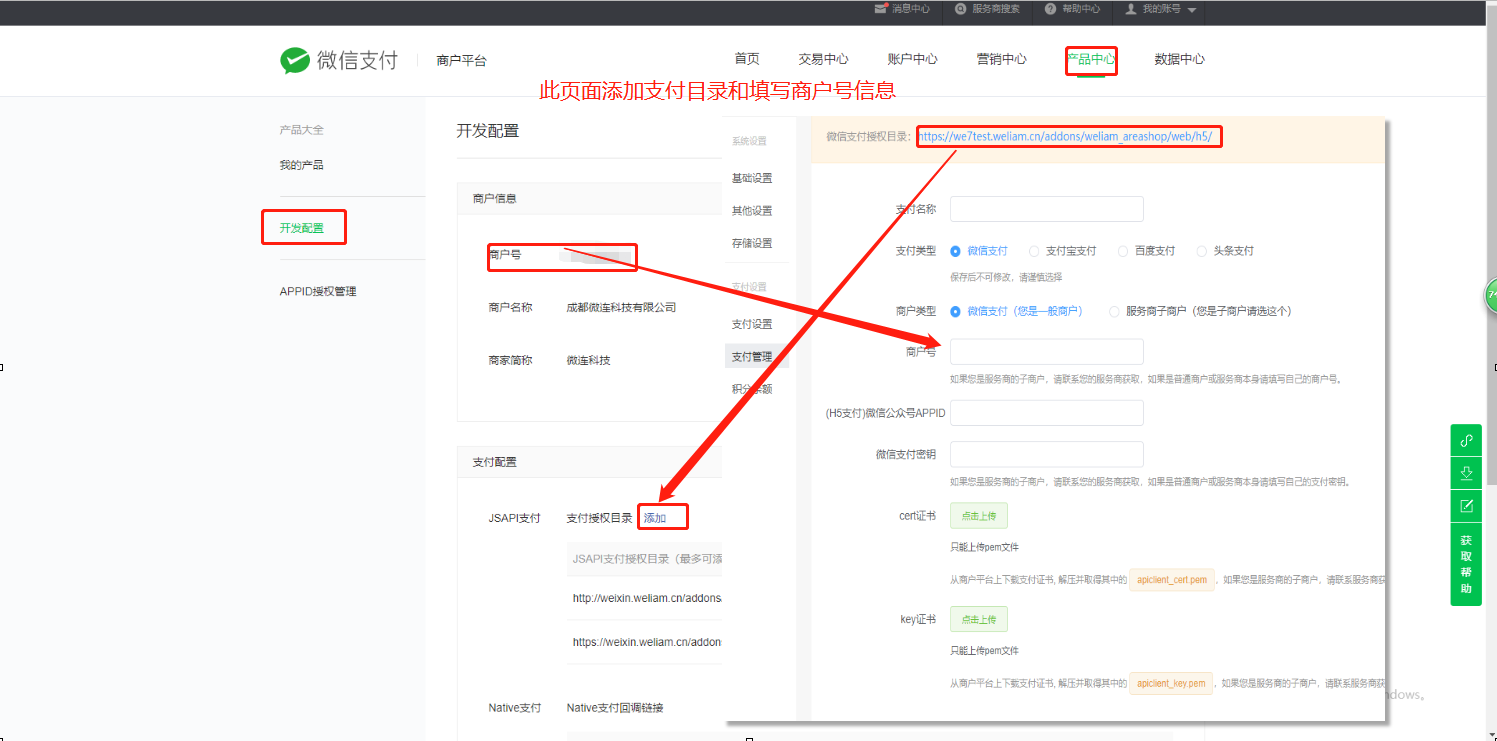1497x741 pixels.
Task: Click the WeChat Pay logo
Action: tap(339, 60)
